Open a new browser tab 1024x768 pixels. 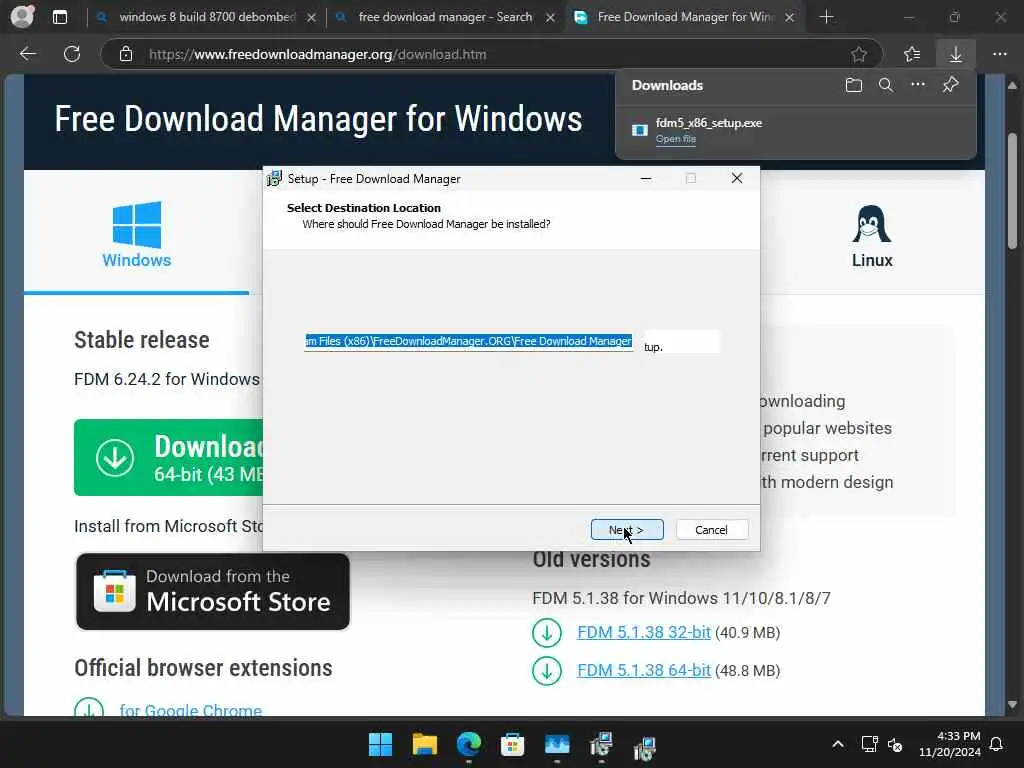point(826,17)
